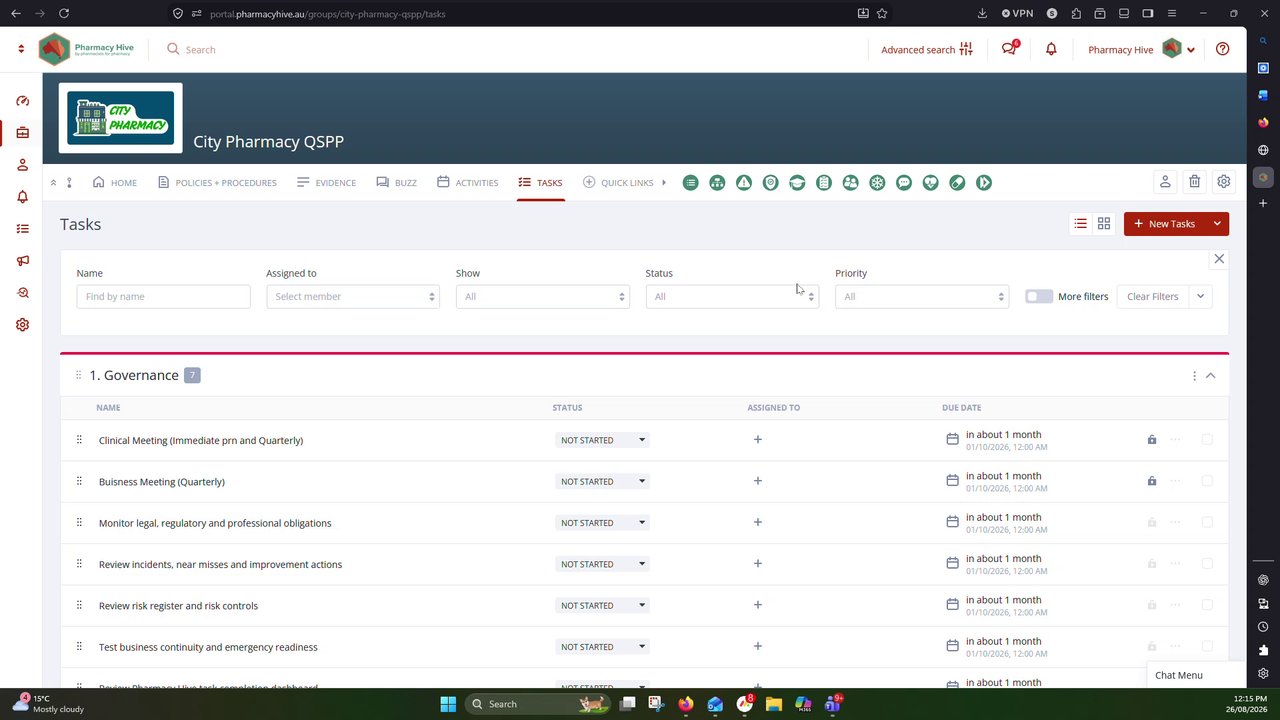This screenshot has height=720, width=1280.
Task: Open the graduation cap quick link icon
Action: coord(797,182)
